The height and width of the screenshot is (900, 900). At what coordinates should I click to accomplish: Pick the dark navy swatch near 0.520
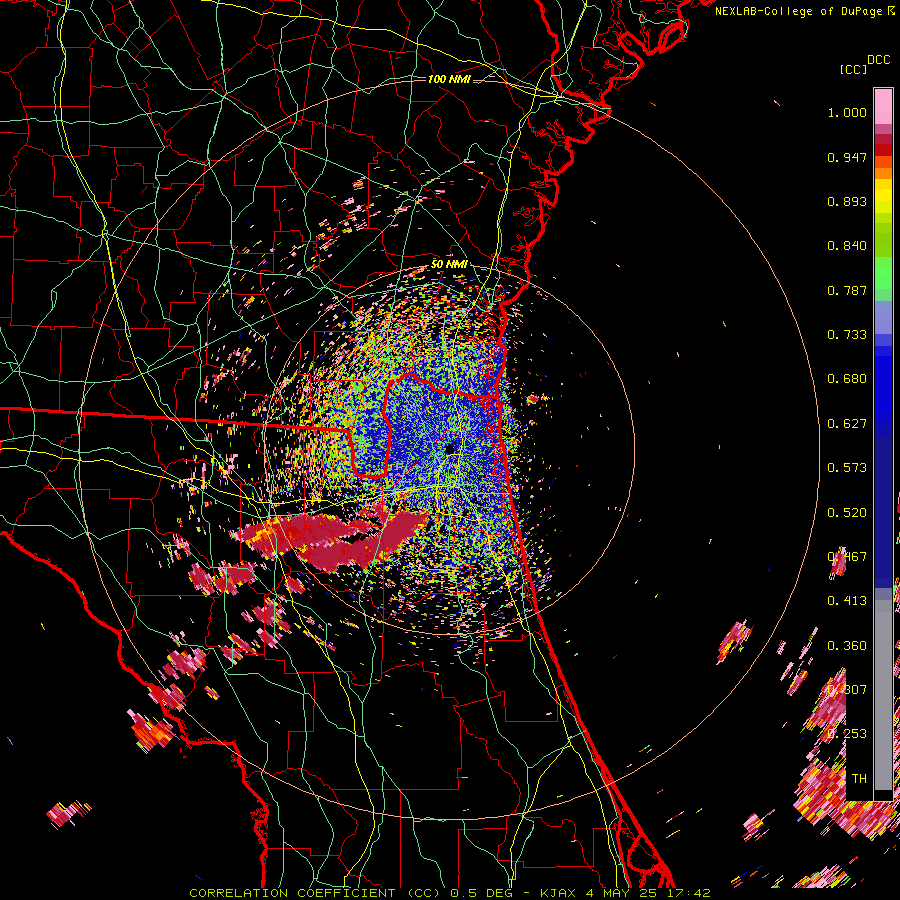(883, 511)
